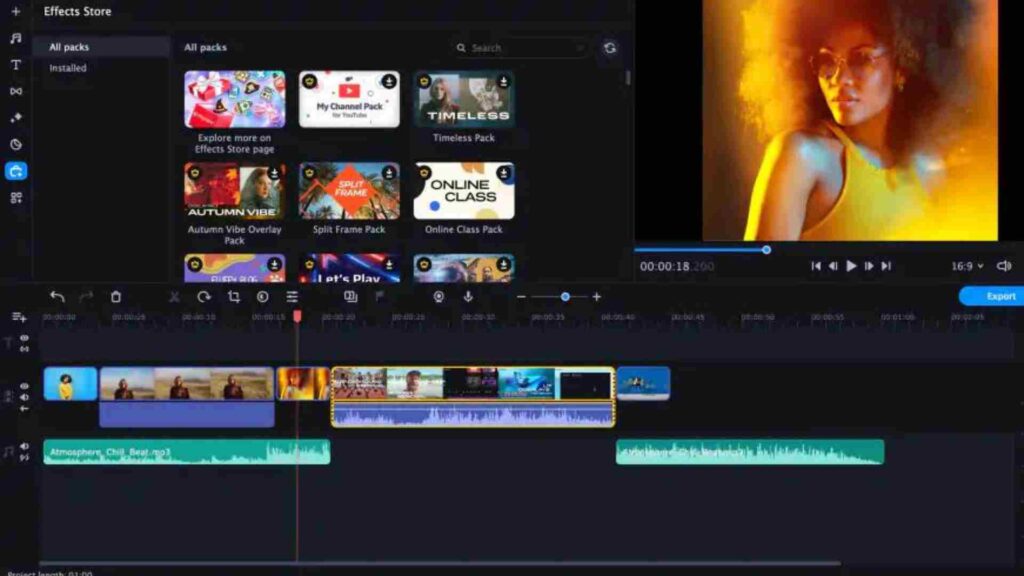Screen dimensions: 1024x576
Task: Open the Titles T tool
Action: point(16,65)
